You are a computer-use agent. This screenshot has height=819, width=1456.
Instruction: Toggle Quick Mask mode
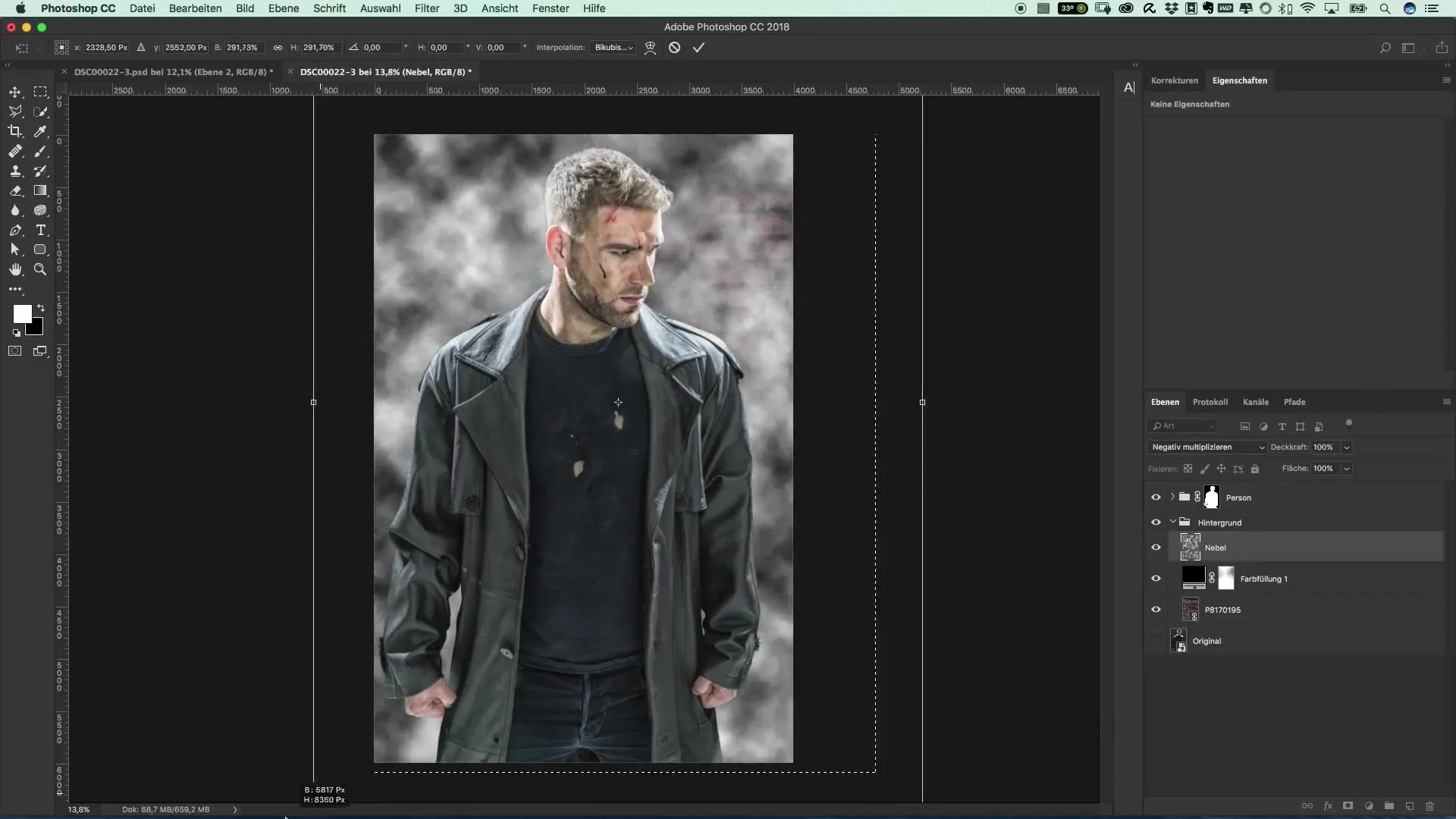tap(15, 351)
